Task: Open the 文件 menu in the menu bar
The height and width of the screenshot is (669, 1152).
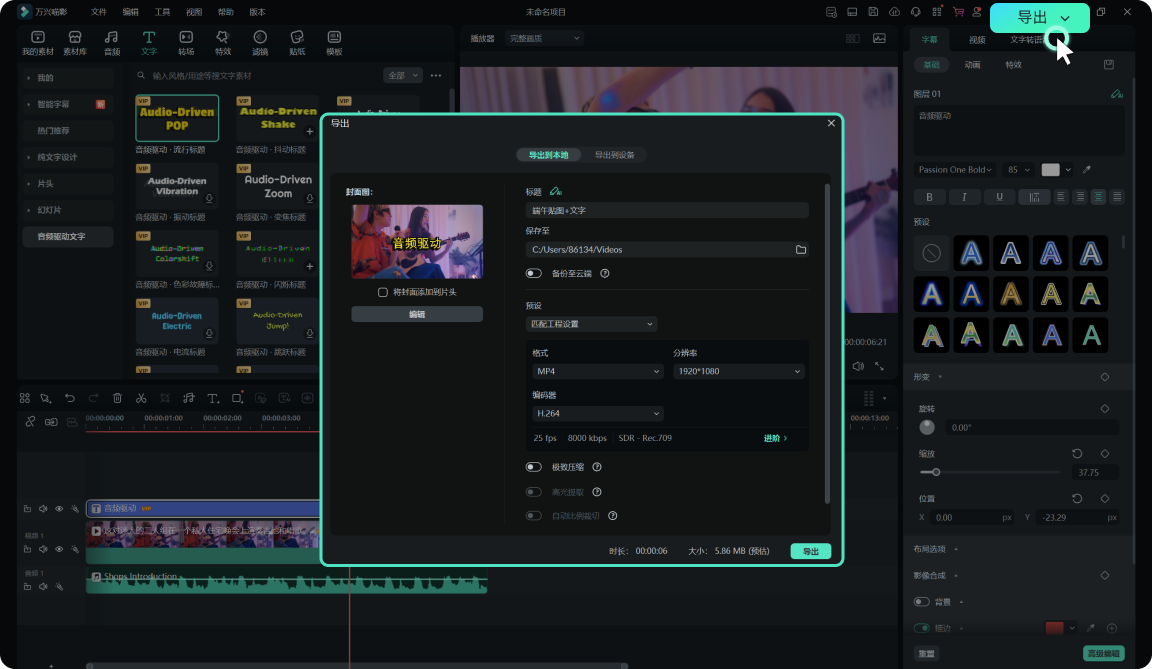Action: coord(98,12)
